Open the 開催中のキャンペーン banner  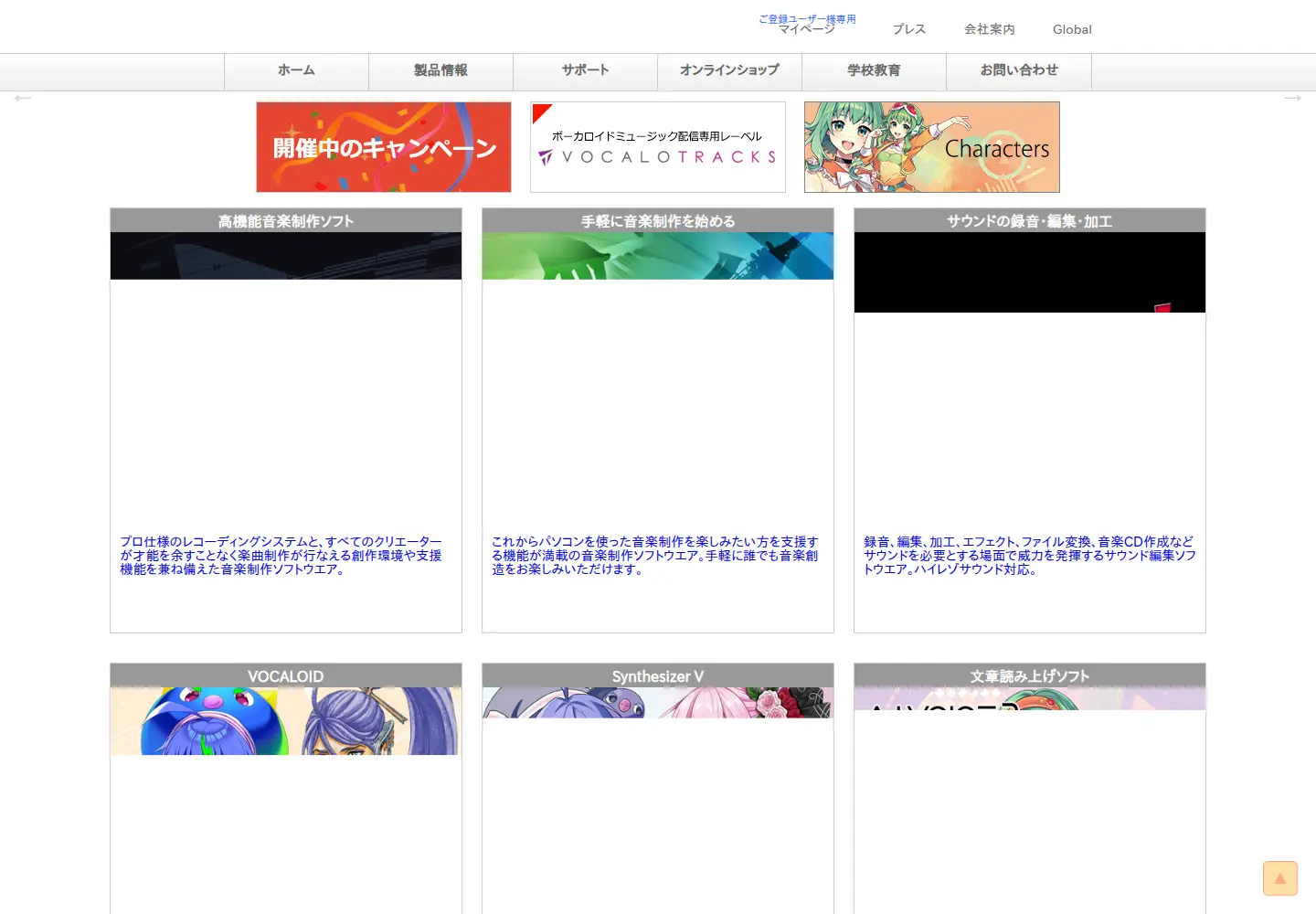tap(384, 147)
